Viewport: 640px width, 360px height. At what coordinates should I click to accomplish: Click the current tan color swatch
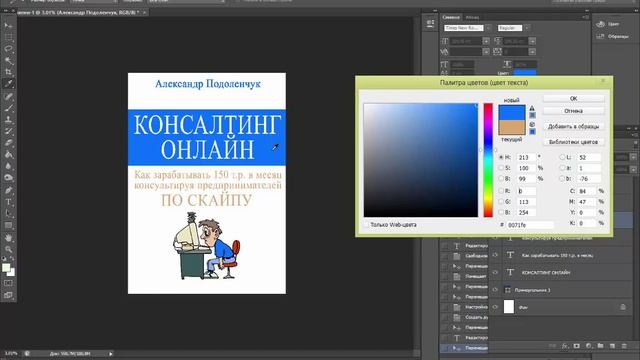pyautogui.click(x=512, y=127)
